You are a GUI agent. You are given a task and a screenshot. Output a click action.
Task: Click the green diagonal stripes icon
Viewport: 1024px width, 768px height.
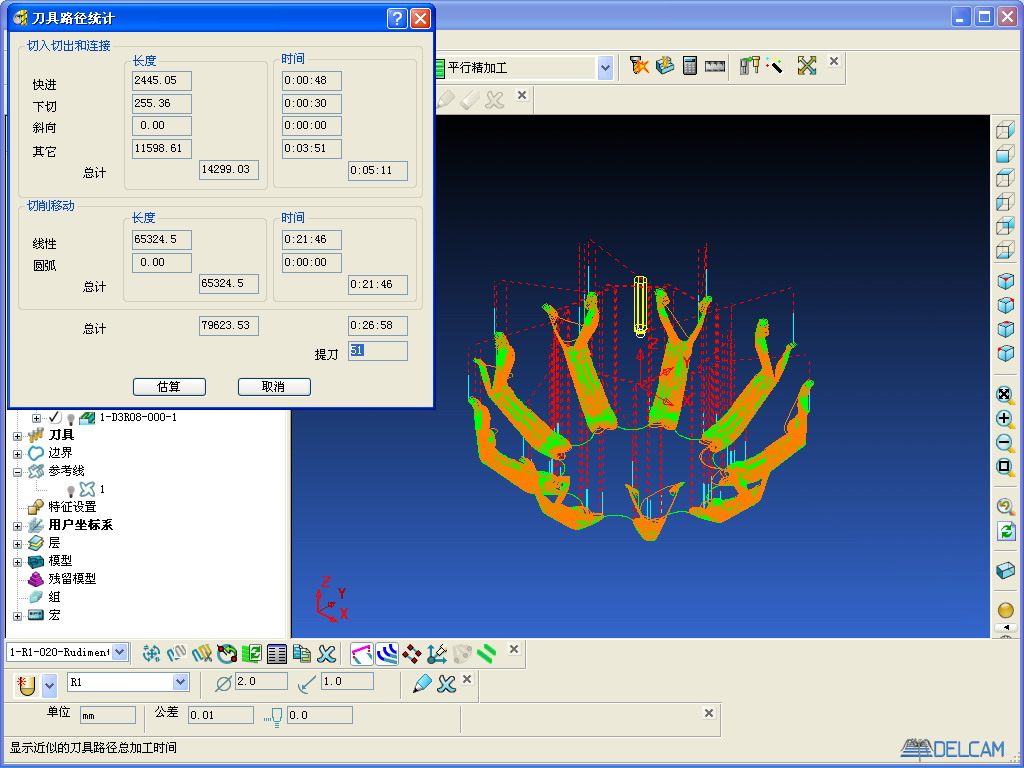(x=487, y=653)
